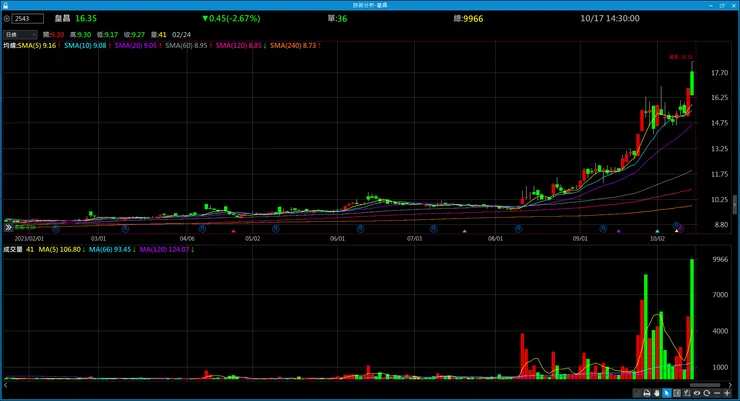Click the month marker near 07/03
740x401 pixels.
click(x=433, y=229)
